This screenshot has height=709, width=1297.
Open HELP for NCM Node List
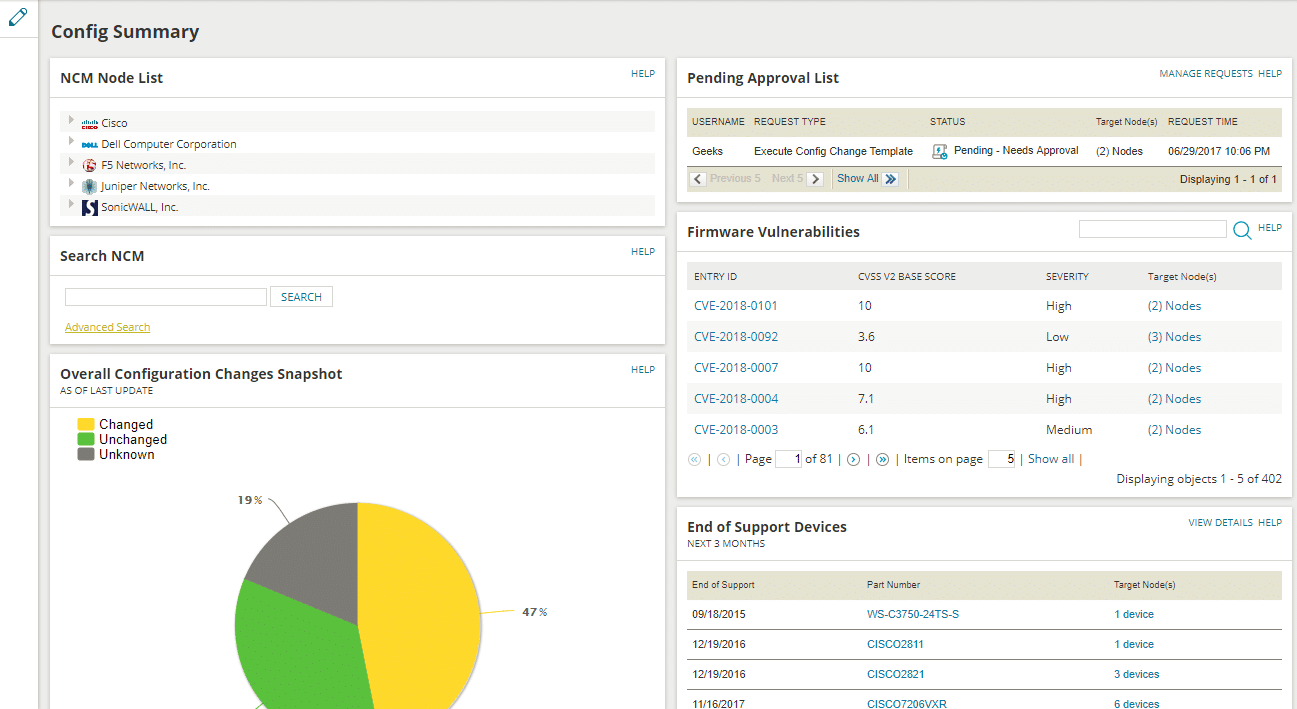(x=643, y=74)
